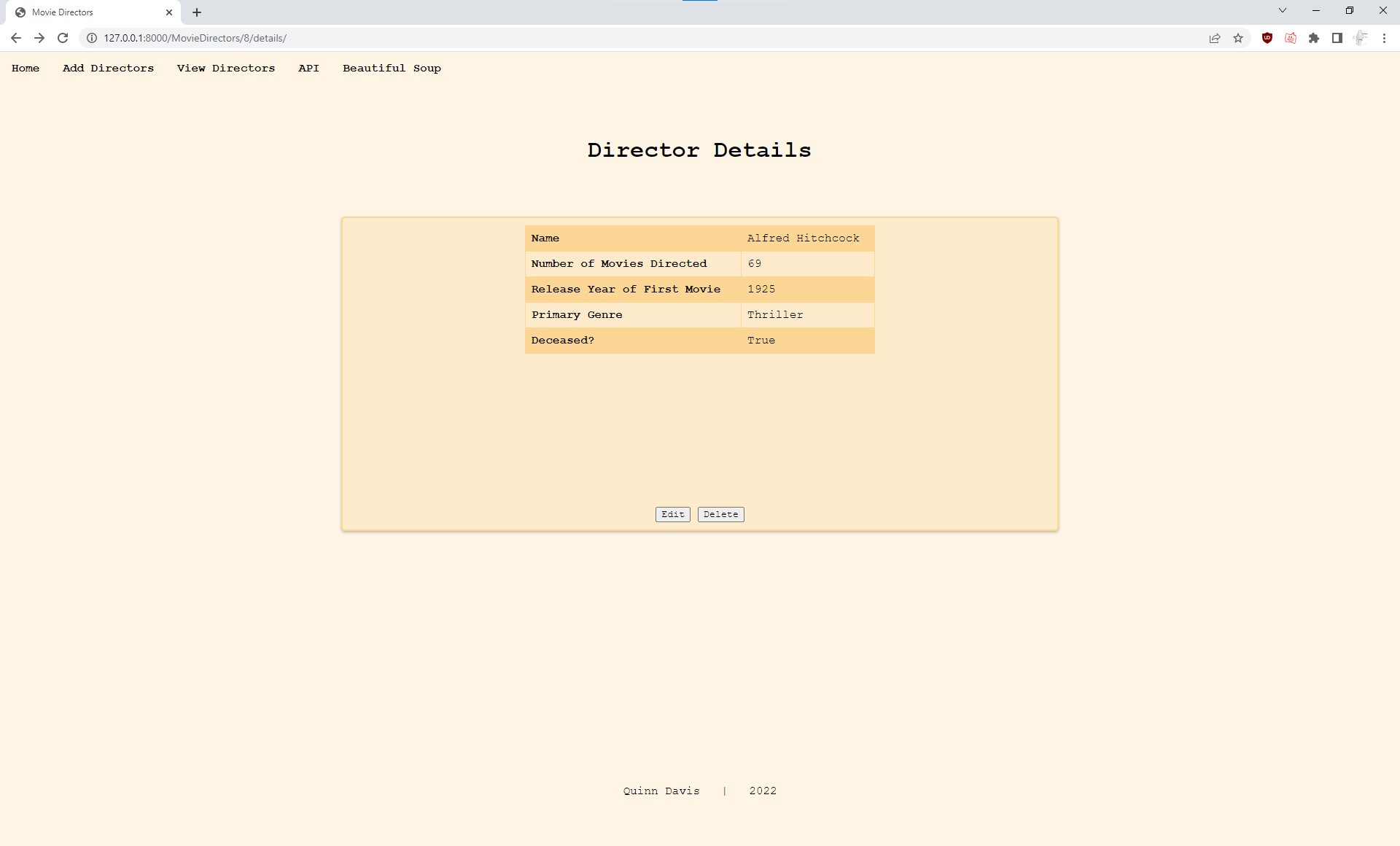Select the Alfred Hitchcock name cell
Viewport: 1400px width, 846px height.
point(808,238)
